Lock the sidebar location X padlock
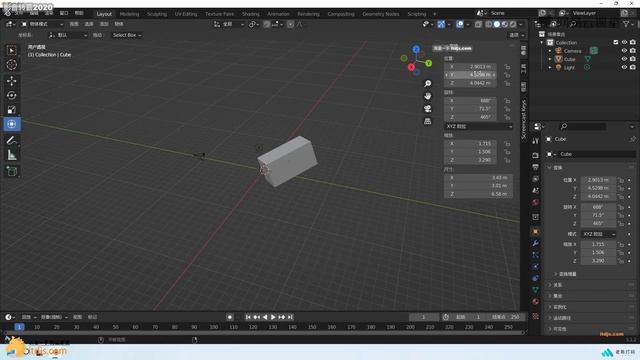This screenshot has width=640, height=360. [507, 67]
